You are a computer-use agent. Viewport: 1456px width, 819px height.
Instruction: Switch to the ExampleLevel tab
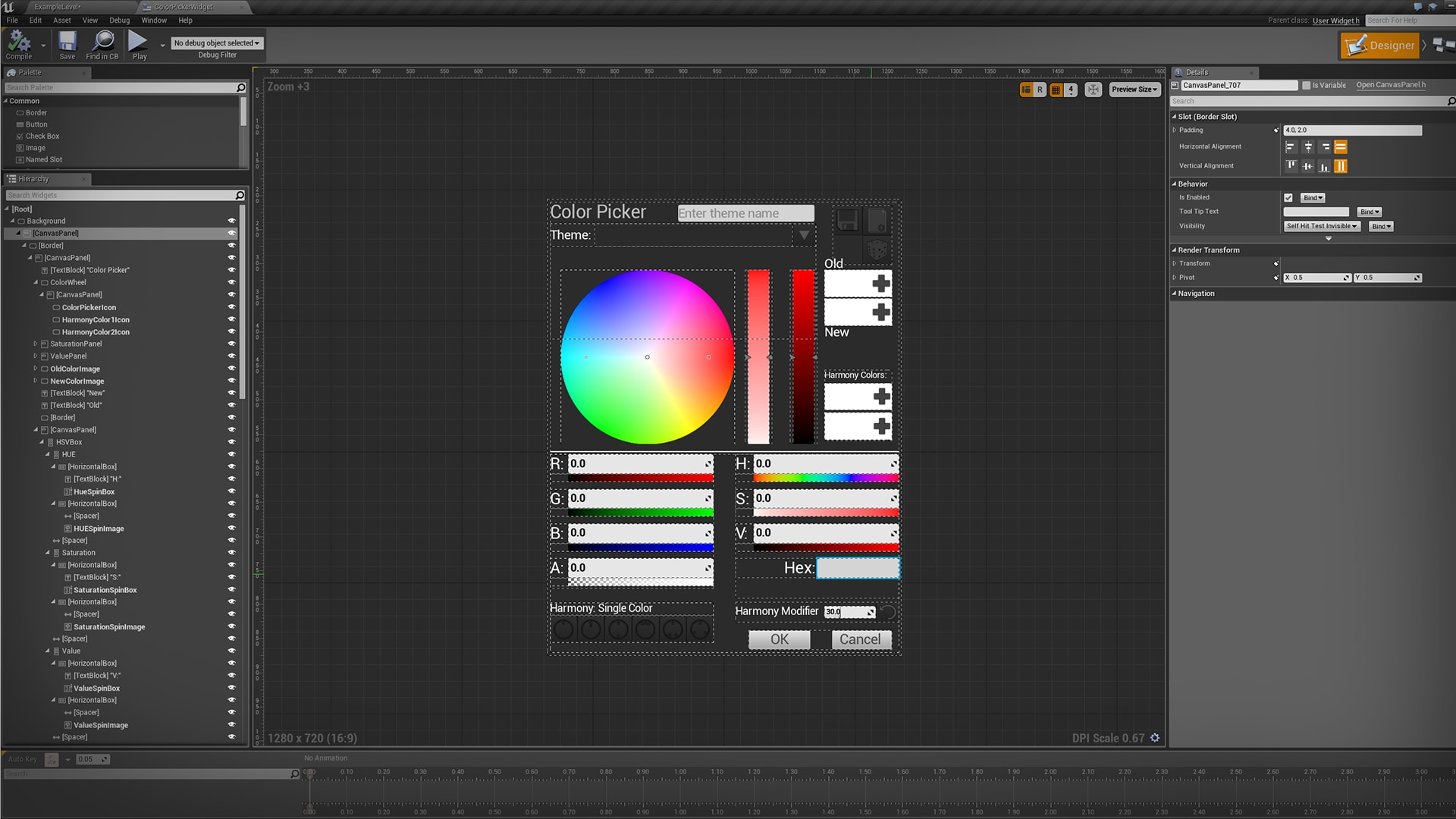[x=57, y=6]
